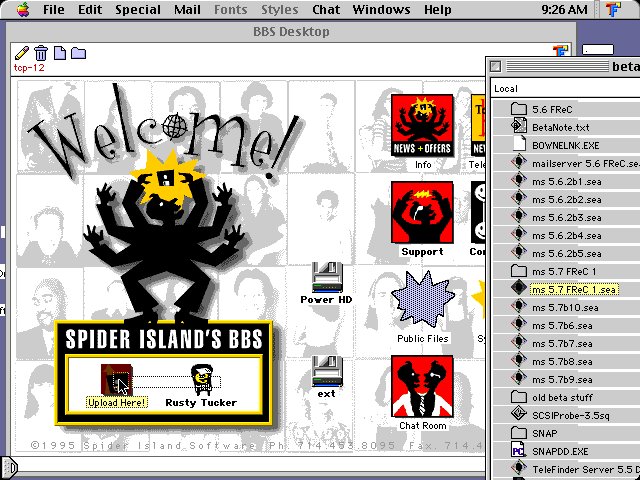The width and height of the screenshot is (640, 480).
Task: Click the Local header in beta window
Action: pos(506,89)
